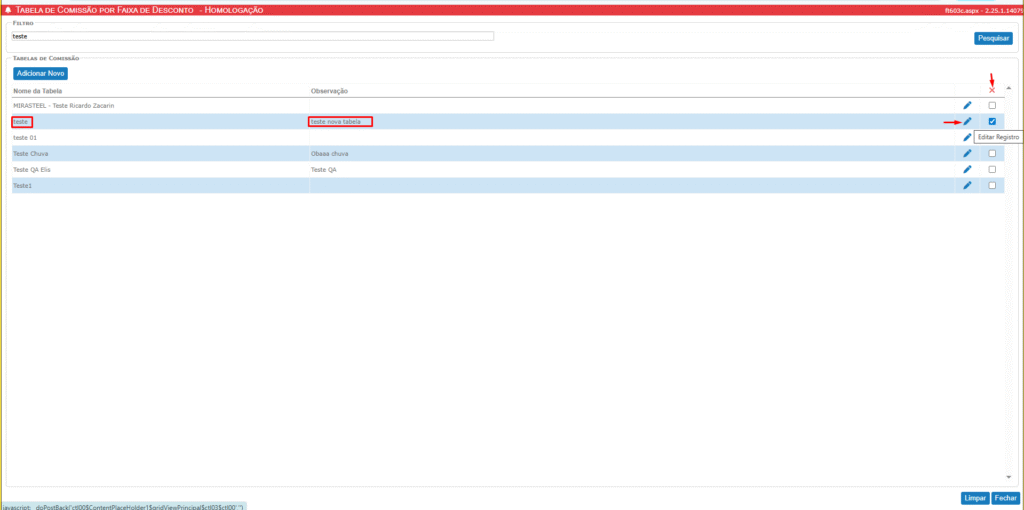Click edit pencil on Teste1 row
1024x510 pixels.
click(x=967, y=185)
